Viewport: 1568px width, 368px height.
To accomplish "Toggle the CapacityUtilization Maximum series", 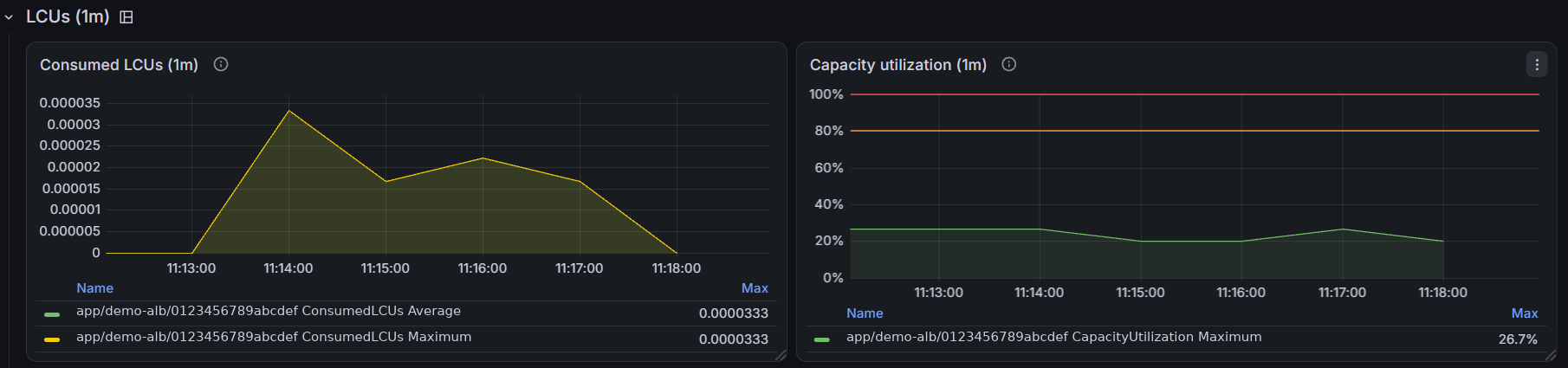I will (1053, 337).
